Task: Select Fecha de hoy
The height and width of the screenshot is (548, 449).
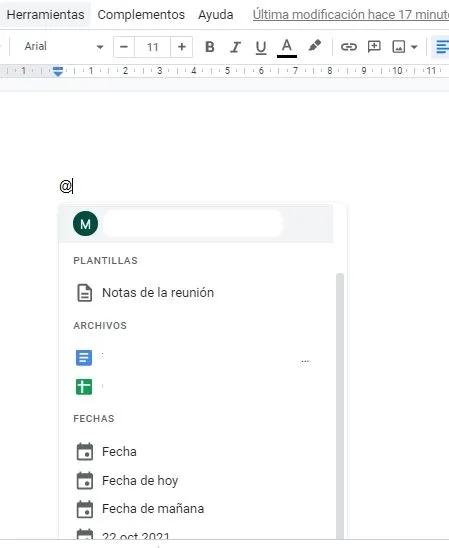Action: tap(196, 481)
